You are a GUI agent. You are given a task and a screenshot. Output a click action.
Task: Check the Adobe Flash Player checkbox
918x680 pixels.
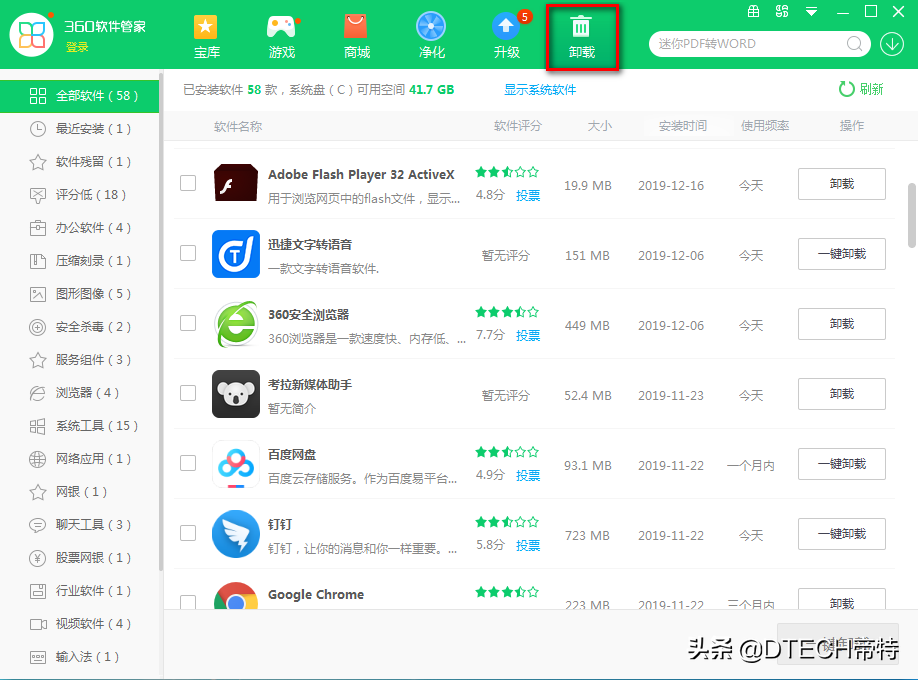[188, 183]
